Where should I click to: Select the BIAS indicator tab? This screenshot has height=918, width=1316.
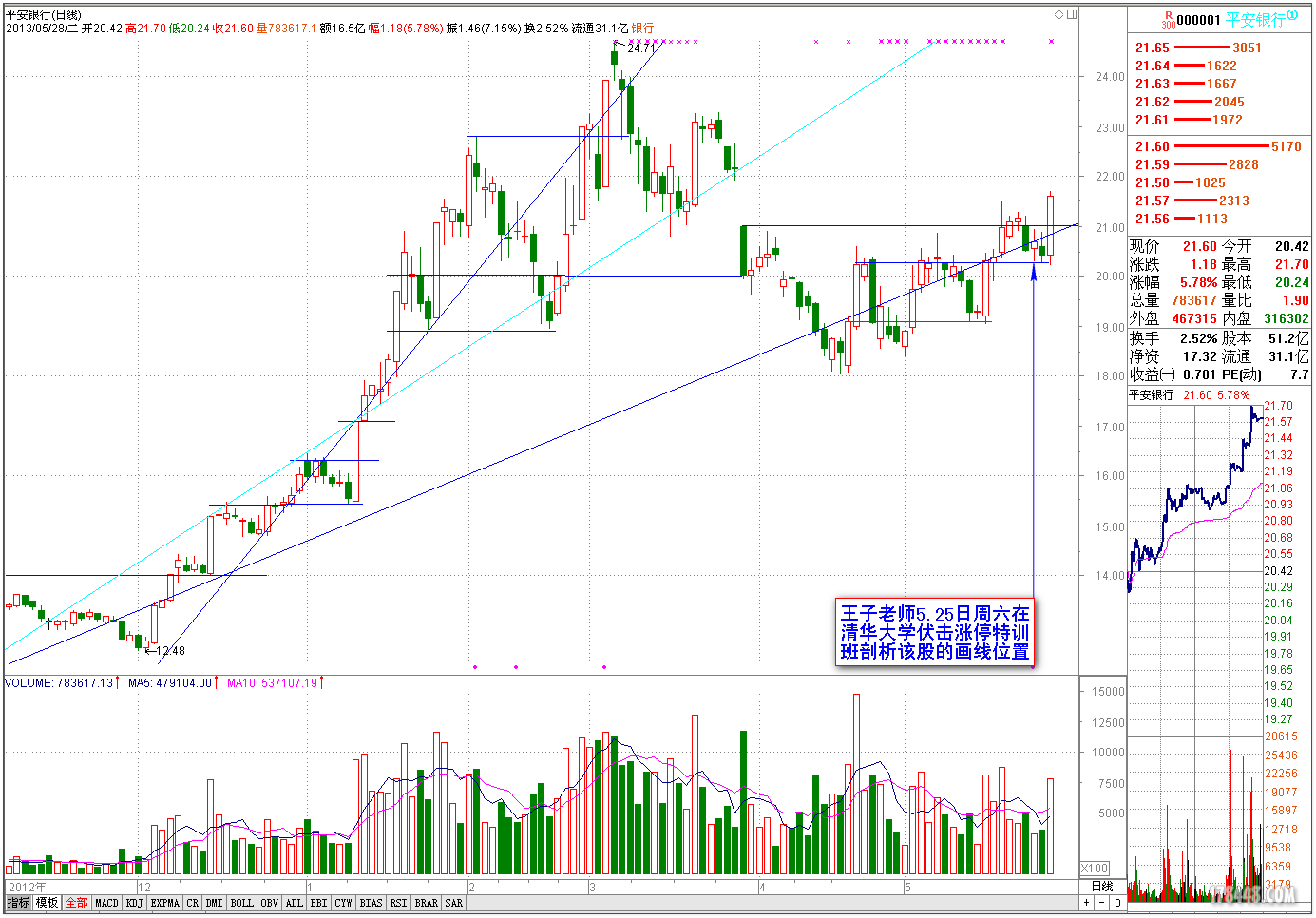click(372, 903)
